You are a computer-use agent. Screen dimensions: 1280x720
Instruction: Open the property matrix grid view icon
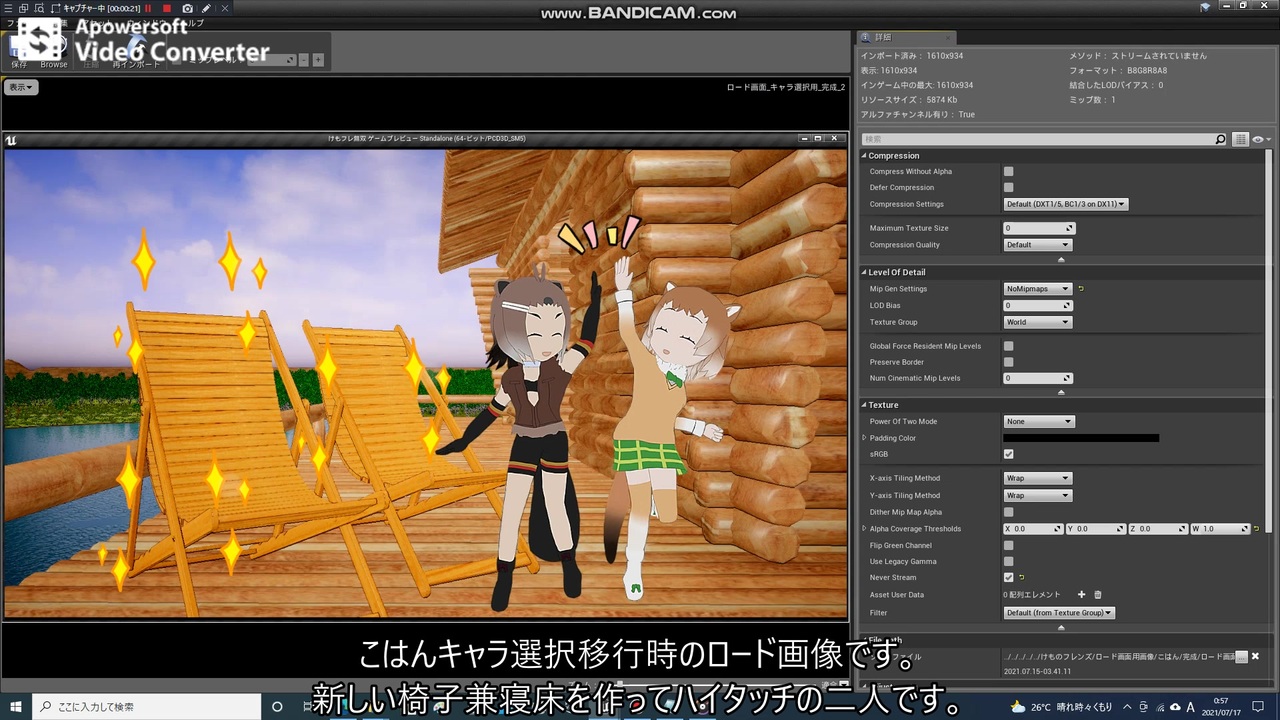pos(1240,139)
